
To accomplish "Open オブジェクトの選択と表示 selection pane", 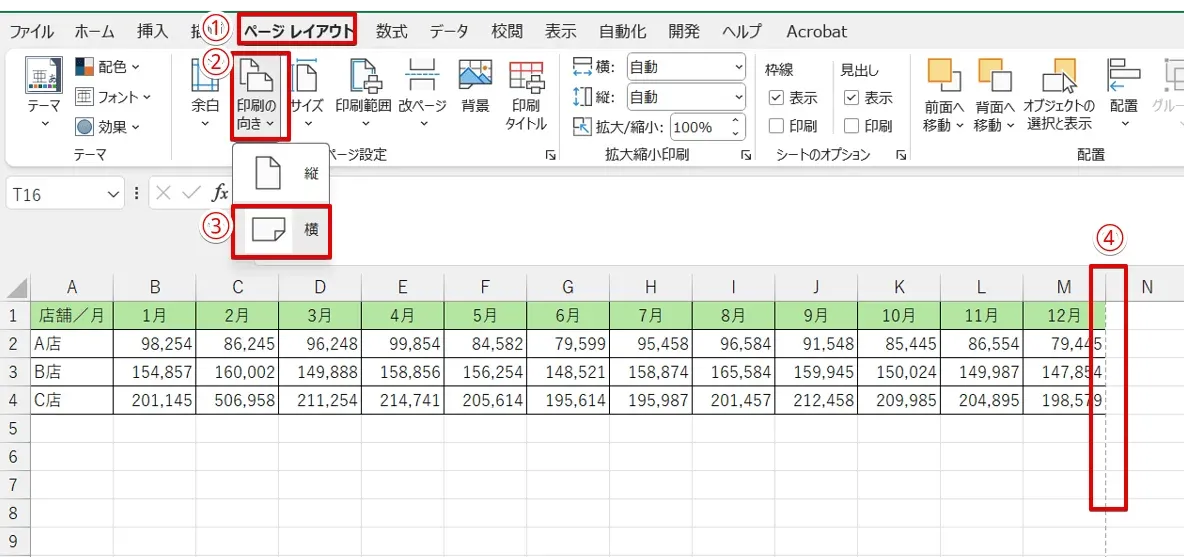I will pyautogui.click(x=1059, y=94).
